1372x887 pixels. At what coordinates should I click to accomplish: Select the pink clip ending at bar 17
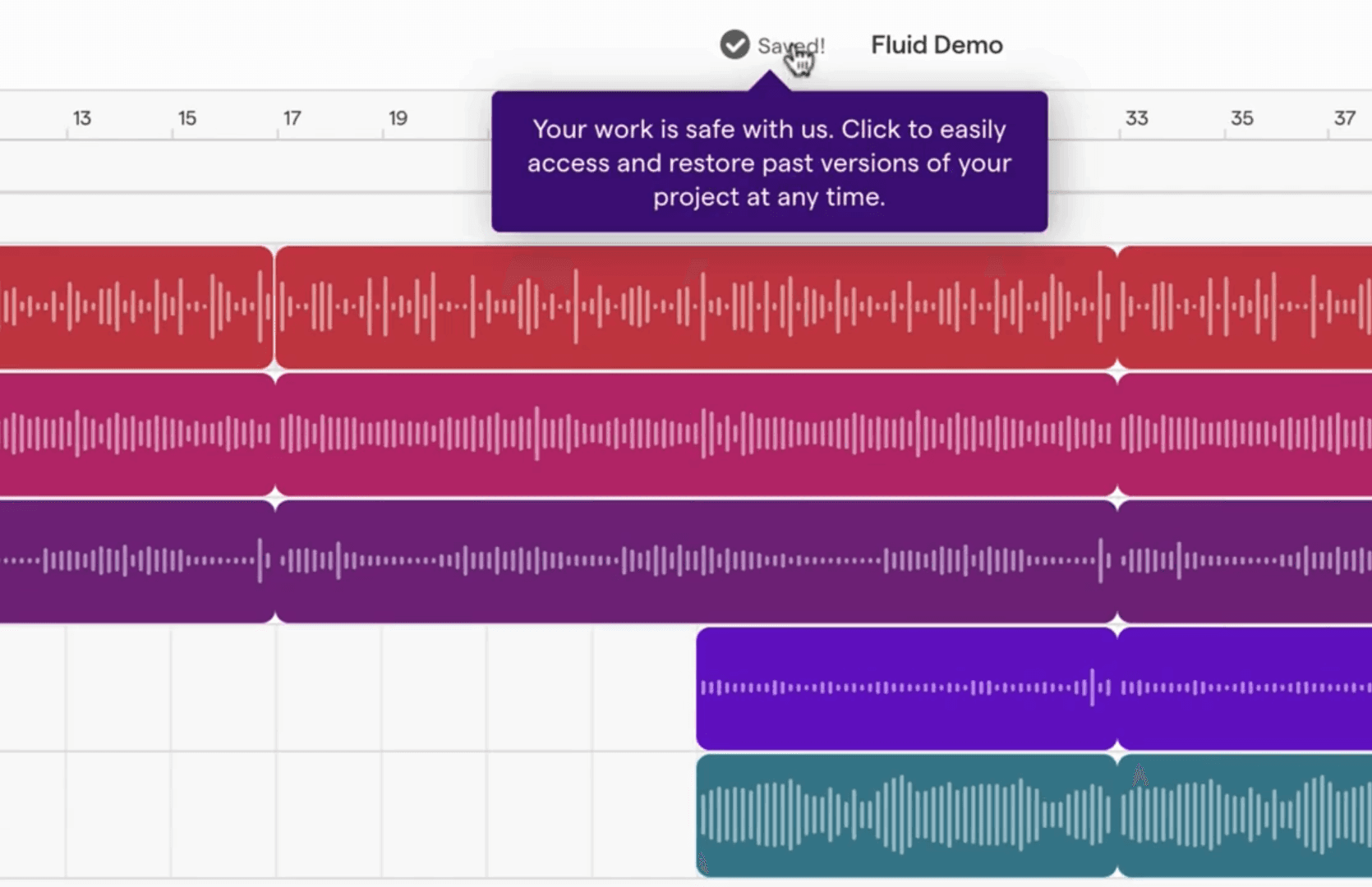pos(136,434)
